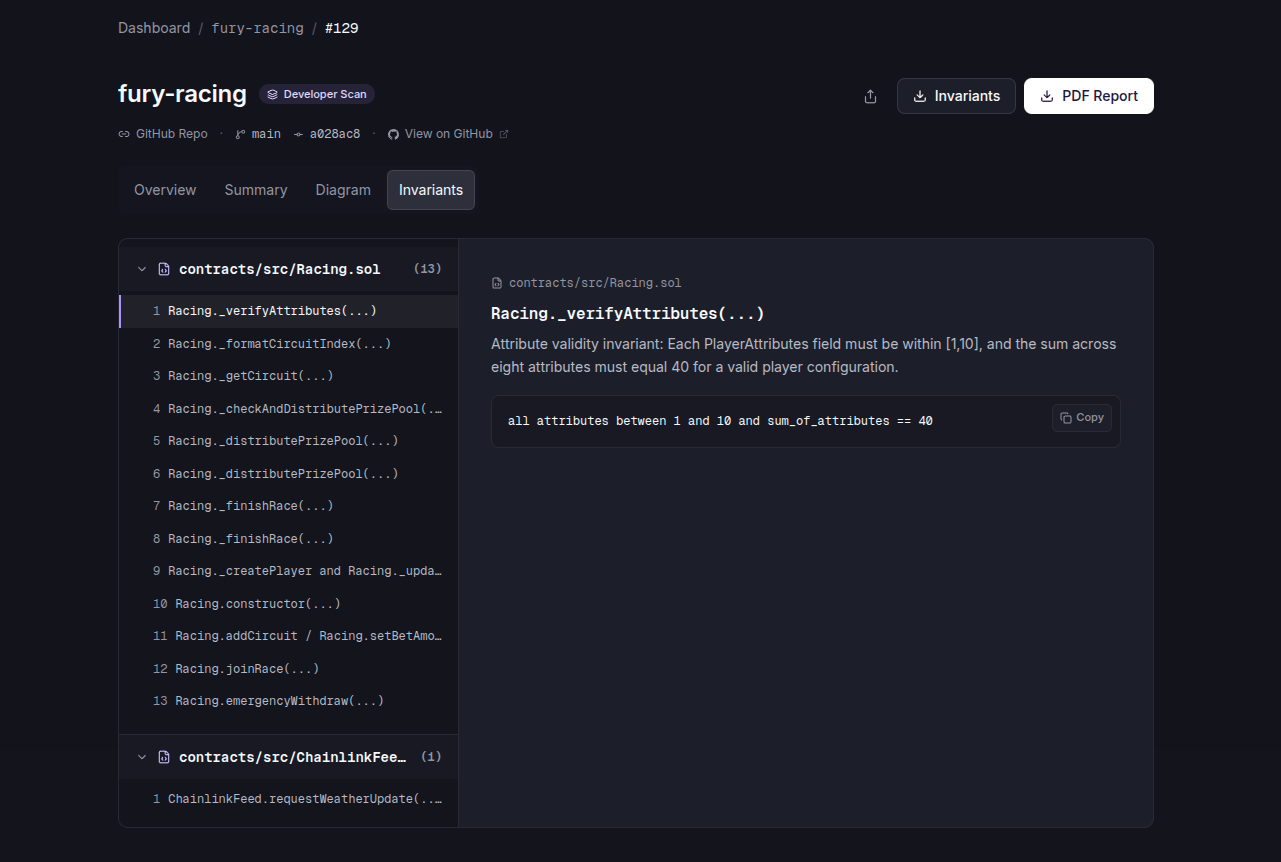Collapse the contracts/src/ChainlinkFee group chevron
This screenshot has height=862, width=1281.
click(142, 757)
